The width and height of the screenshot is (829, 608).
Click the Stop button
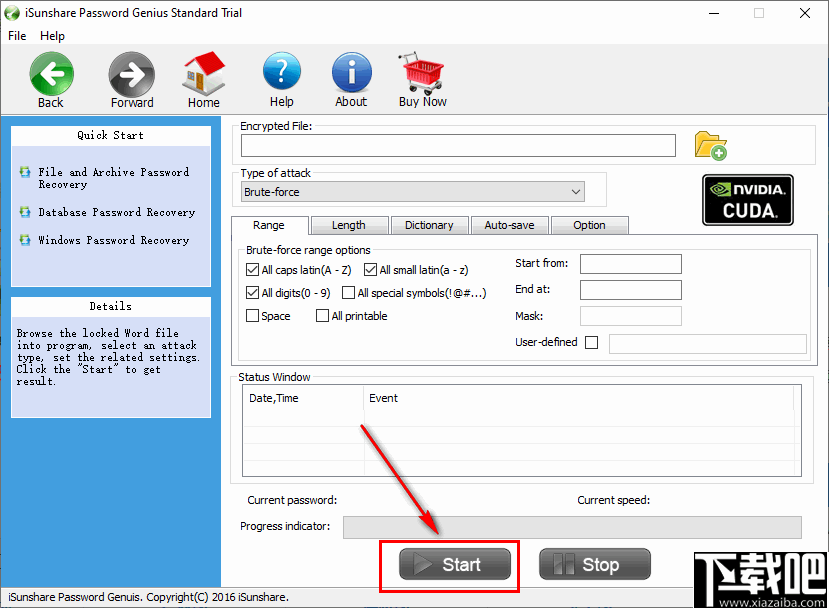[x=595, y=564]
